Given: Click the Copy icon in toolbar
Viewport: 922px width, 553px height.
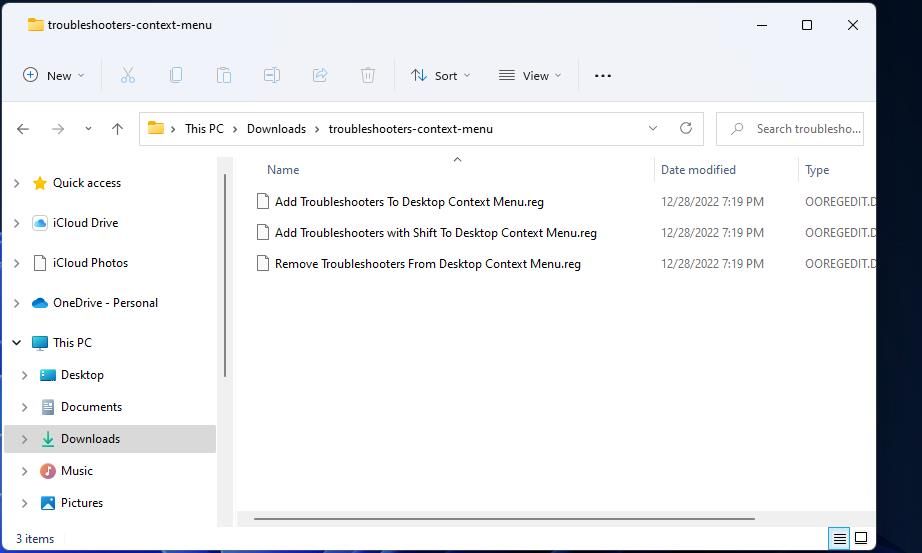Looking at the screenshot, I should [x=176, y=75].
